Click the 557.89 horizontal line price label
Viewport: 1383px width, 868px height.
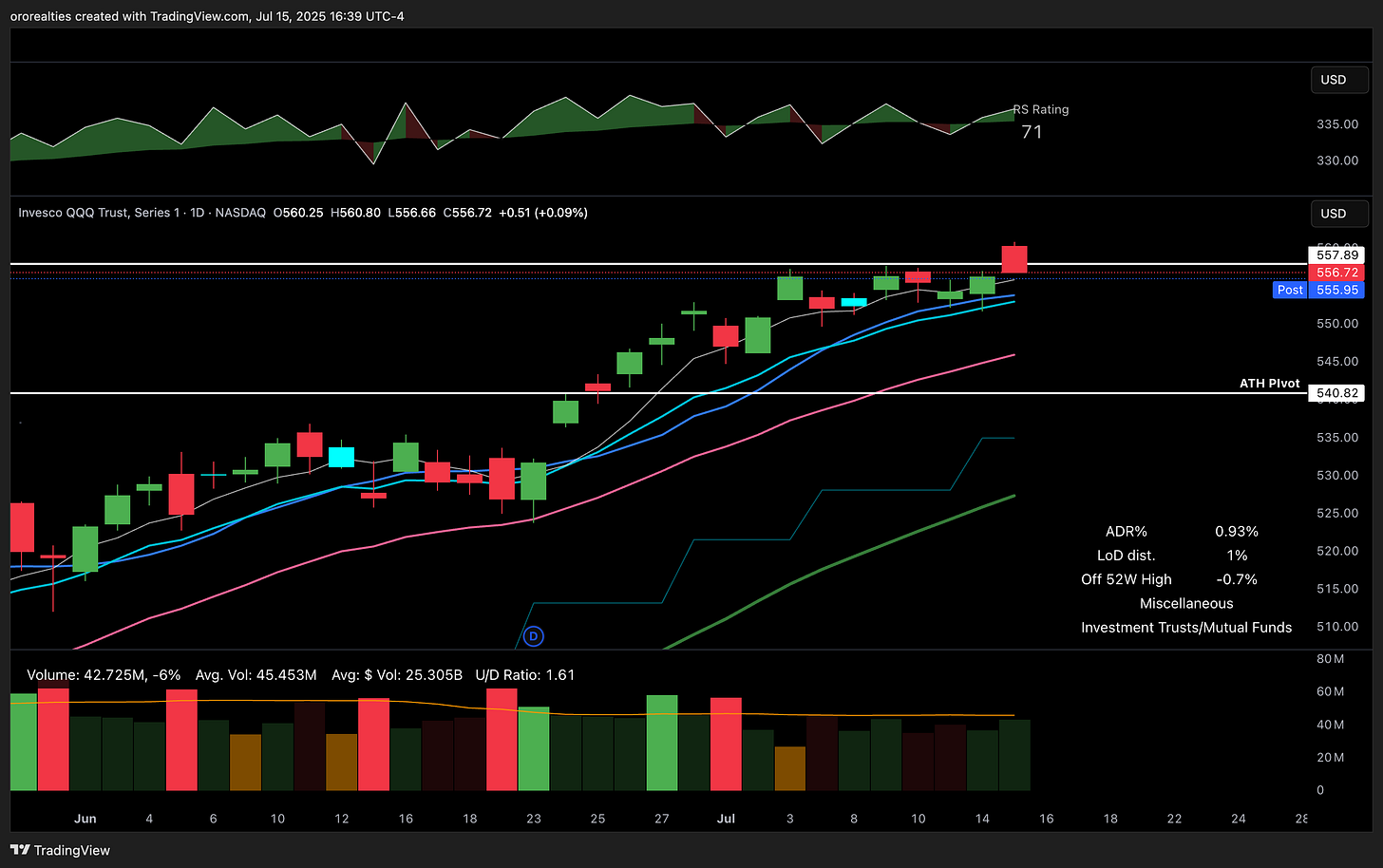[x=1336, y=255]
